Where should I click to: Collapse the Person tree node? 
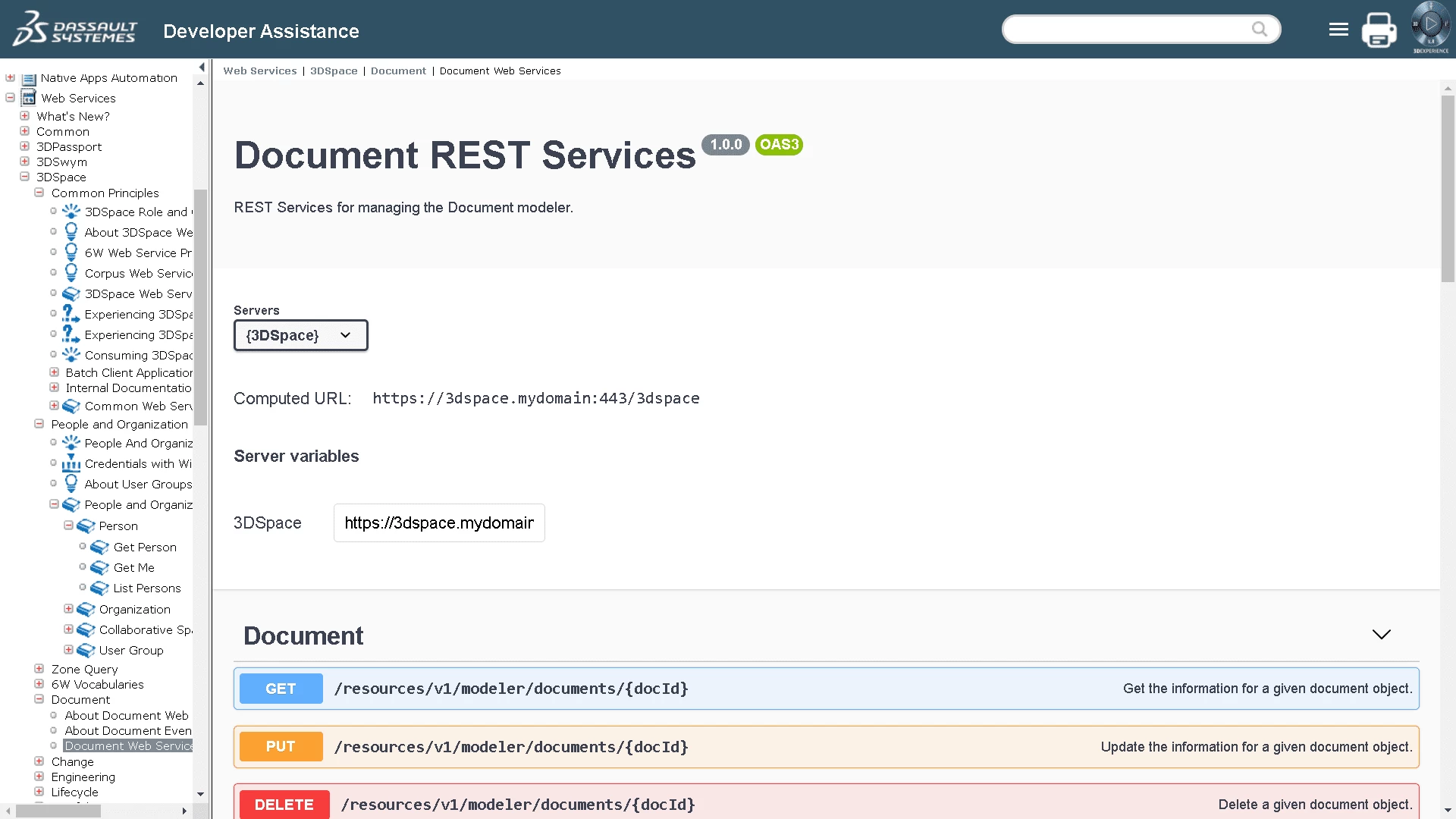click(69, 526)
